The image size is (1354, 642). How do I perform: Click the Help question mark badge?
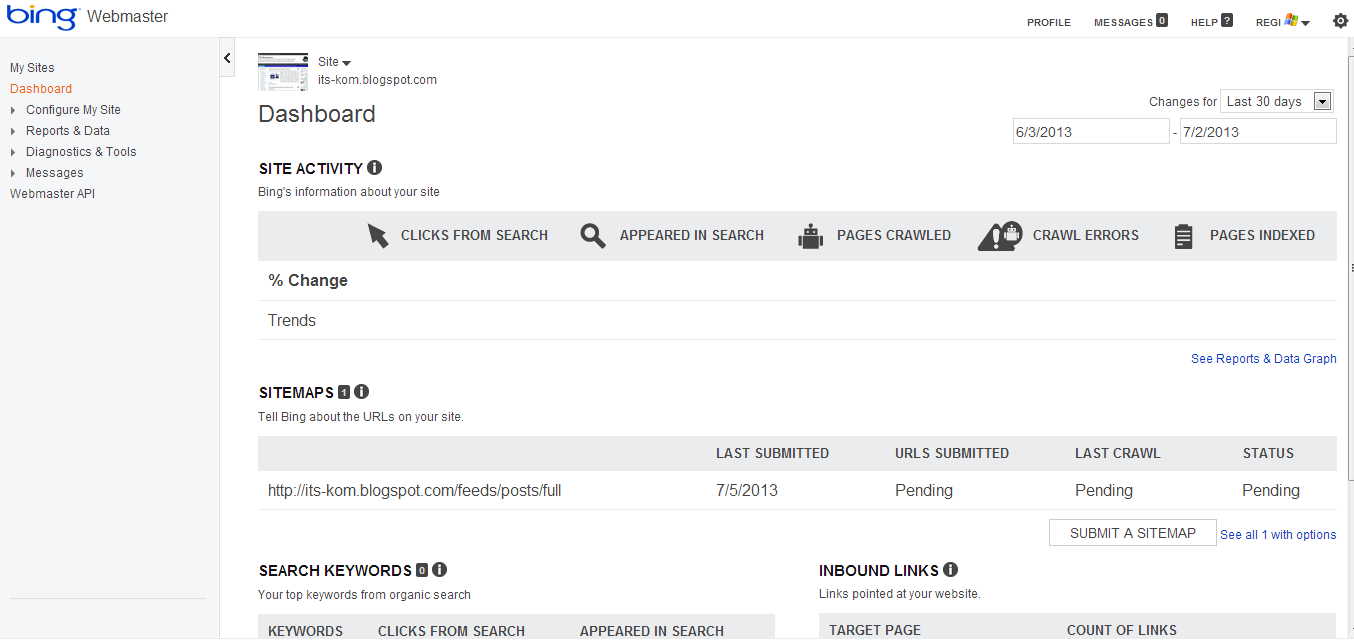pyautogui.click(x=1227, y=20)
